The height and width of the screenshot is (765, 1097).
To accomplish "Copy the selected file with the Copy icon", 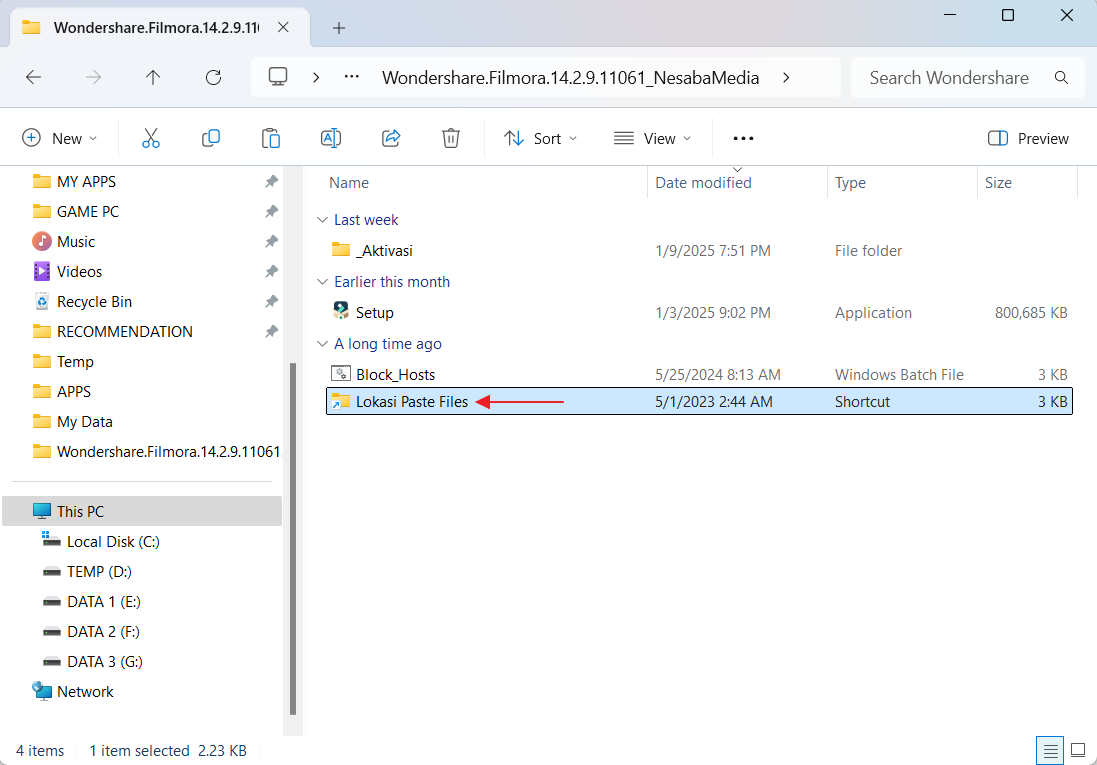I will click(211, 138).
